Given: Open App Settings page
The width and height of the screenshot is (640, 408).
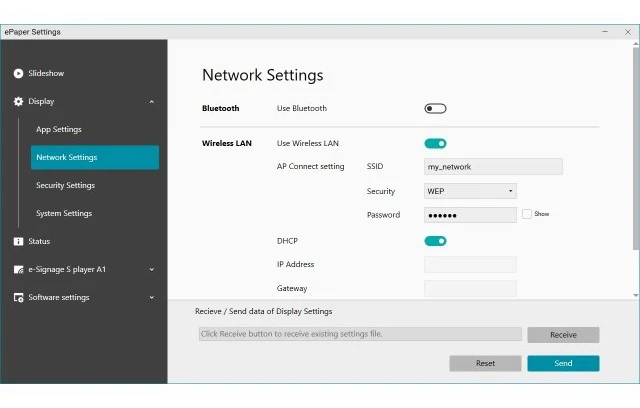Looking at the screenshot, I should tap(59, 129).
